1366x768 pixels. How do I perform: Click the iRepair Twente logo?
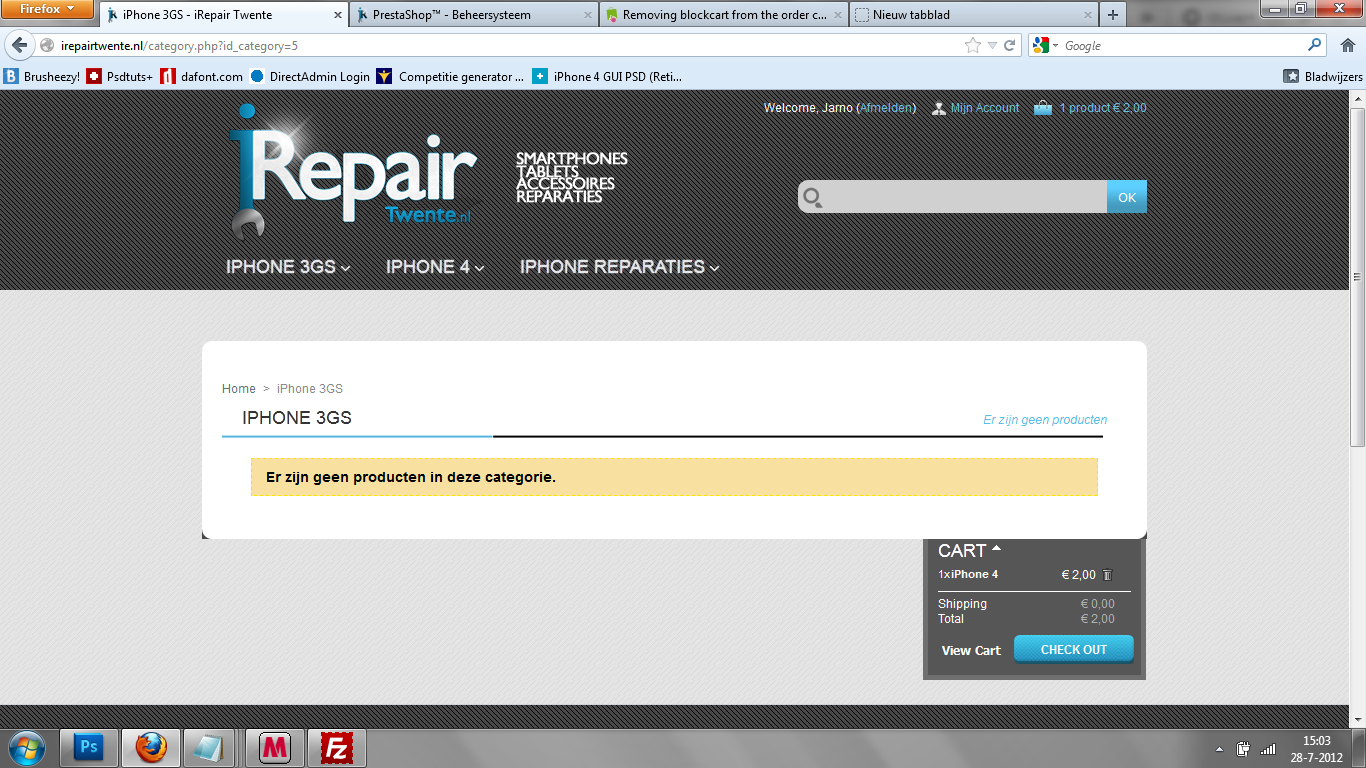click(x=352, y=172)
